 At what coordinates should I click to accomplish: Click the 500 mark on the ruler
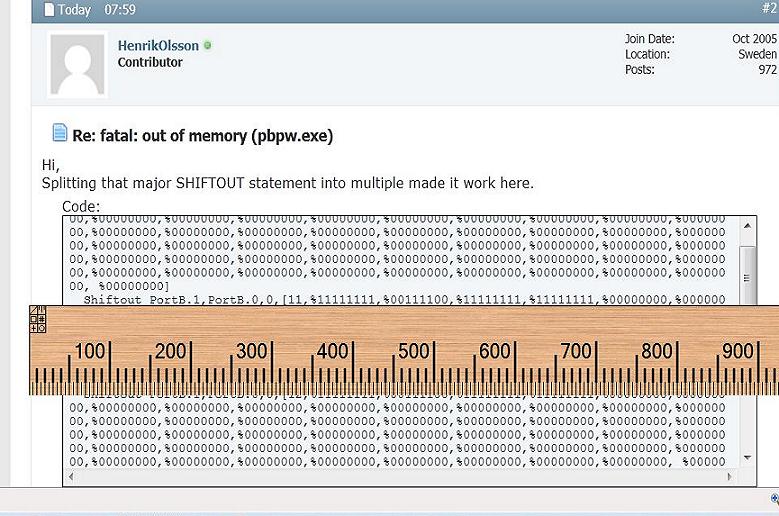(414, 352)
